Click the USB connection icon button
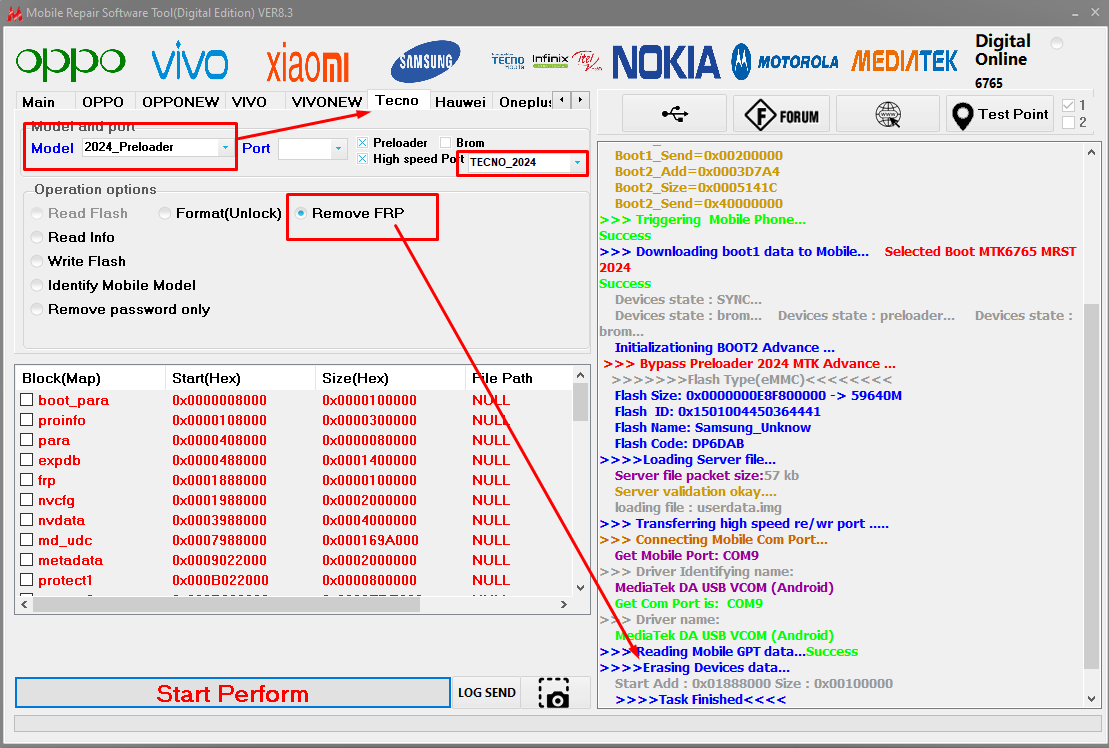Viewport: 1109px width, 748px height. tap(675, 114)
